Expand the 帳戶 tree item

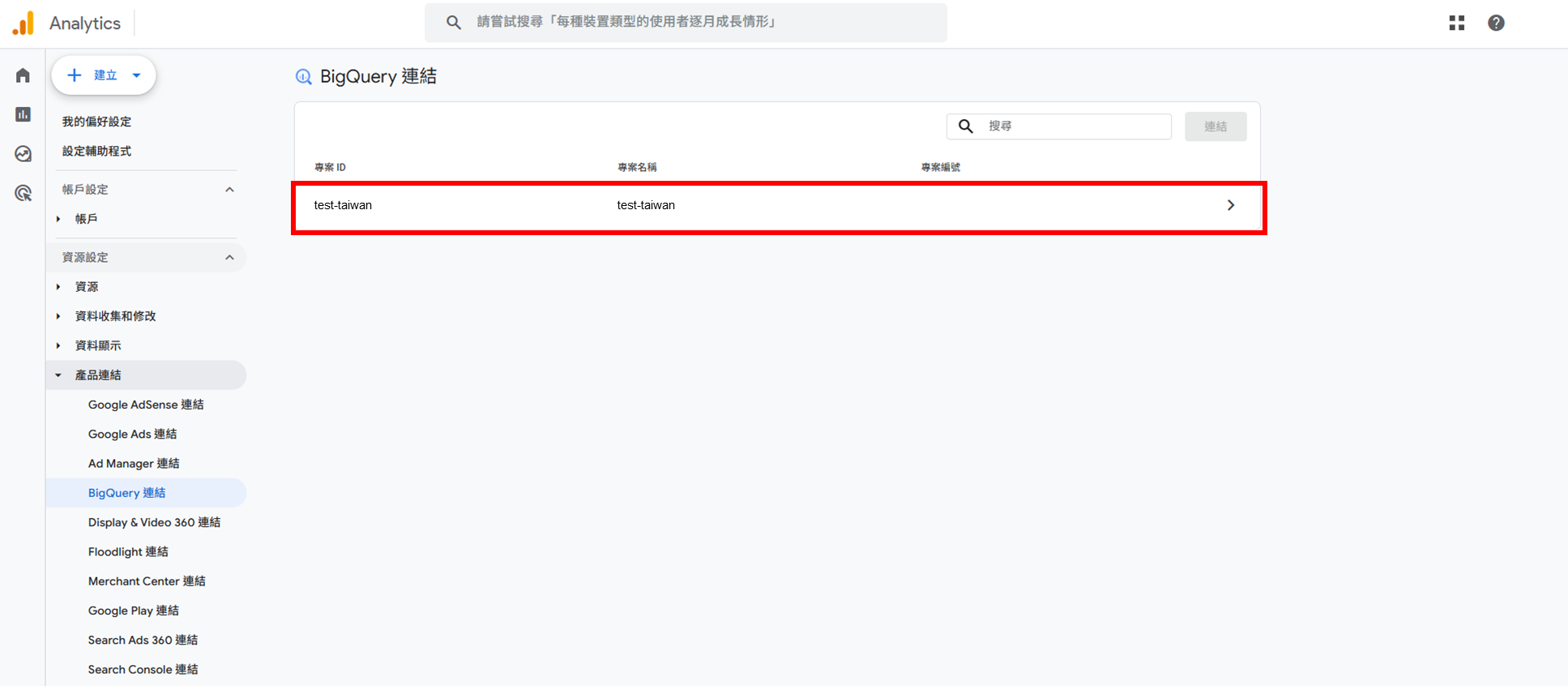(58, 219)
